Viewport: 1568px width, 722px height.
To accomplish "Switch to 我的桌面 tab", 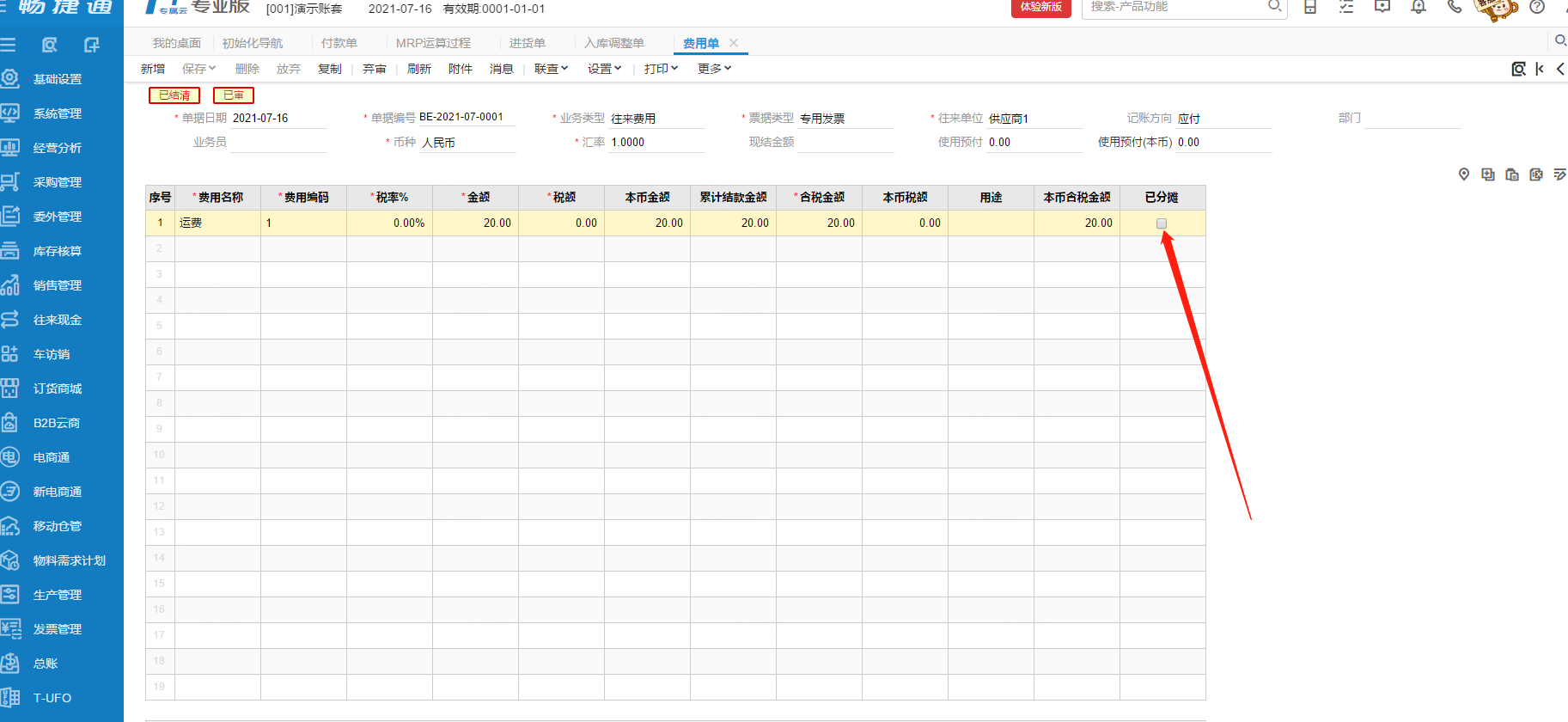I will click(x=177, y=43).
